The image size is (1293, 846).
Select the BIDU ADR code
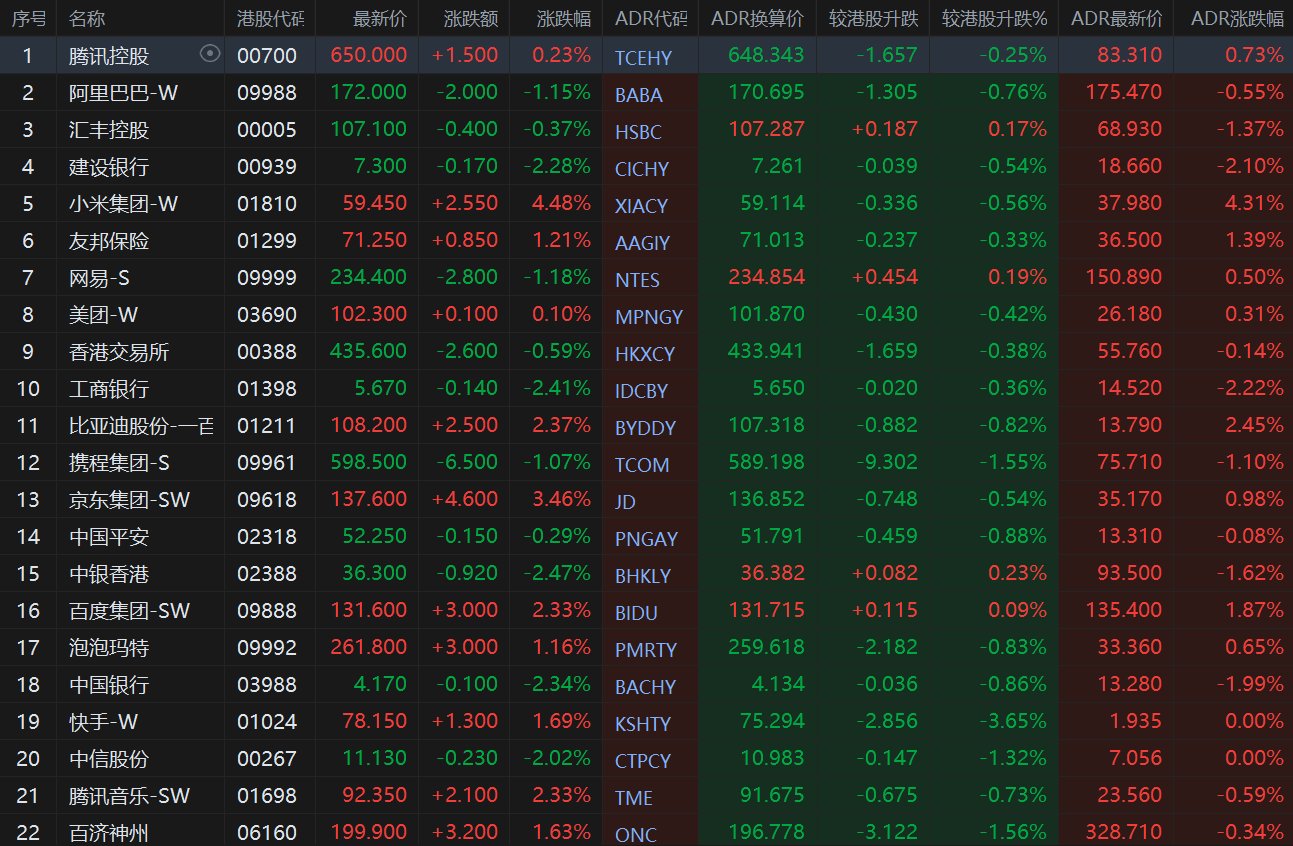coord(637,613)
